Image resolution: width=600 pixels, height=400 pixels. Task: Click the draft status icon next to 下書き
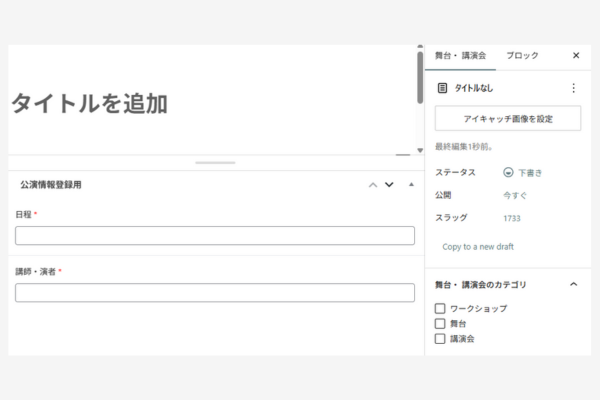coord(508,172)
